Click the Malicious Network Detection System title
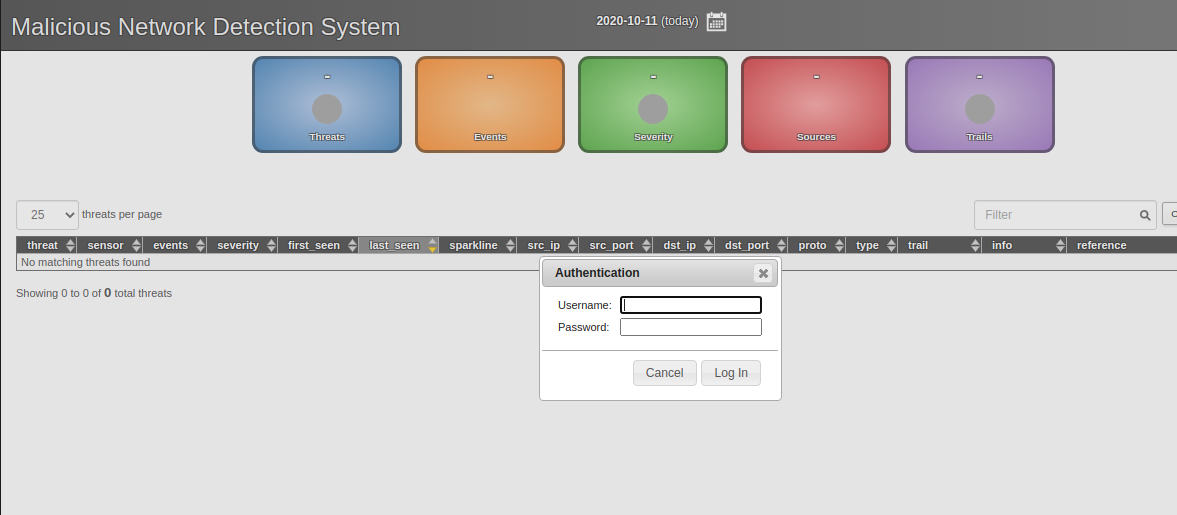Screen dimensions: 1177x515 [x=206, y=27]
